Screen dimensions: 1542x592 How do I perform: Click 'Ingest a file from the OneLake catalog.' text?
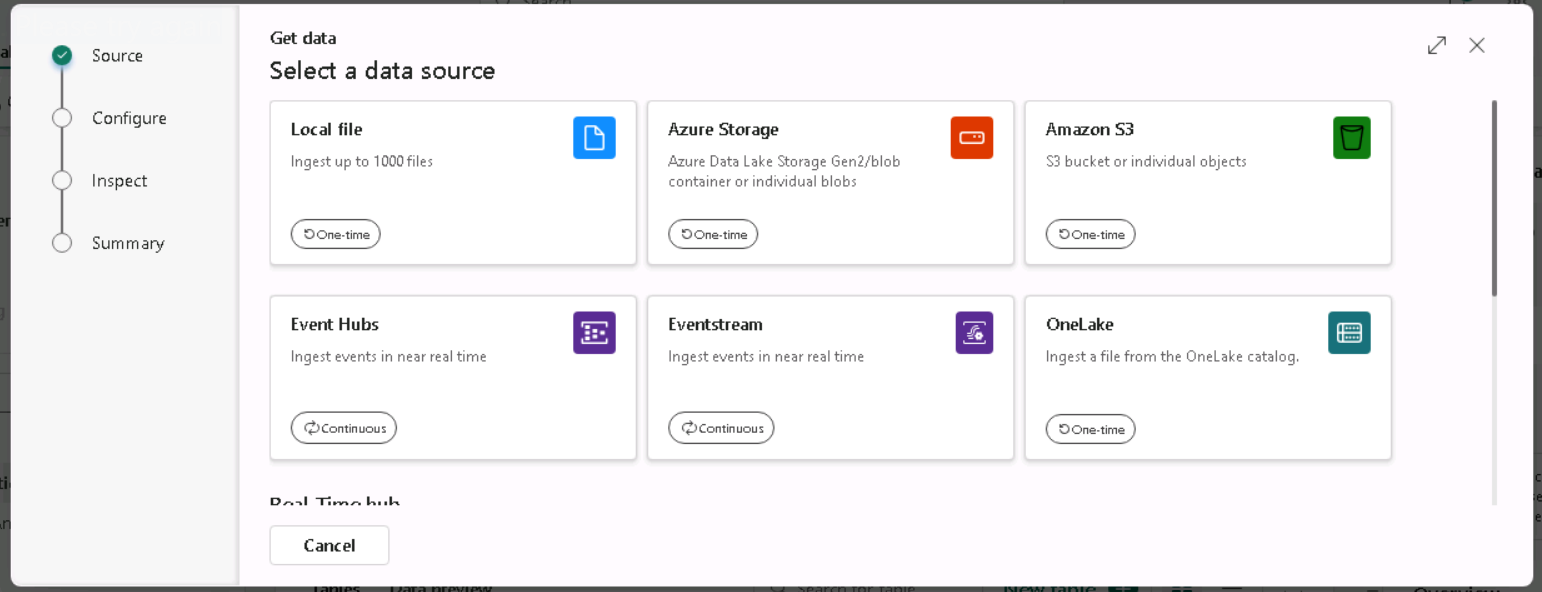[1172, 356]
